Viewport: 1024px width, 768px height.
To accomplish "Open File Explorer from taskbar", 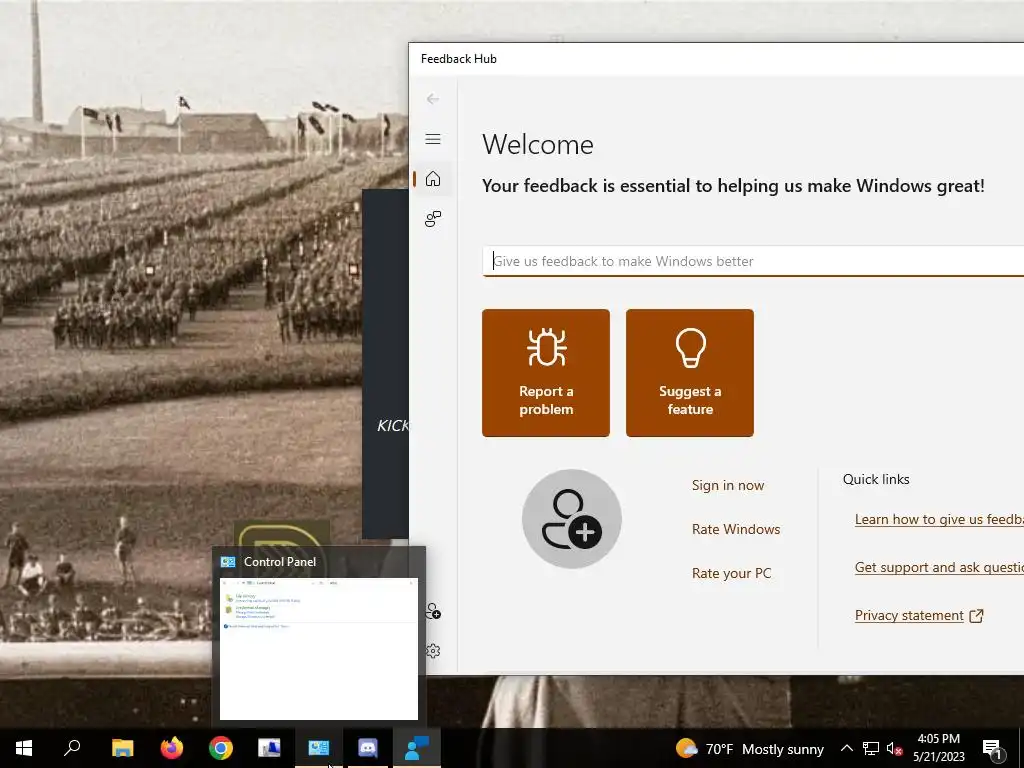I will [123, 748].
